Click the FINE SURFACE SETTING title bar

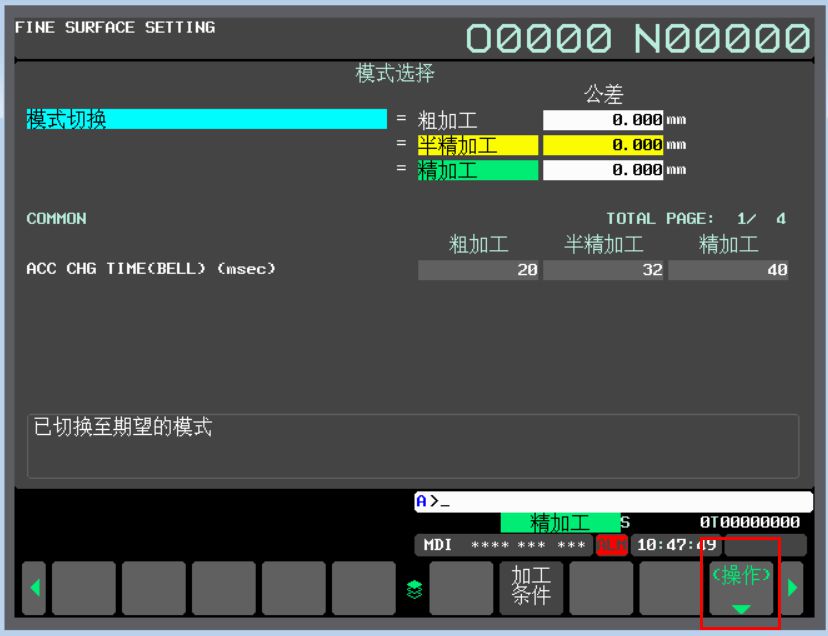click(x=114, y=26)
